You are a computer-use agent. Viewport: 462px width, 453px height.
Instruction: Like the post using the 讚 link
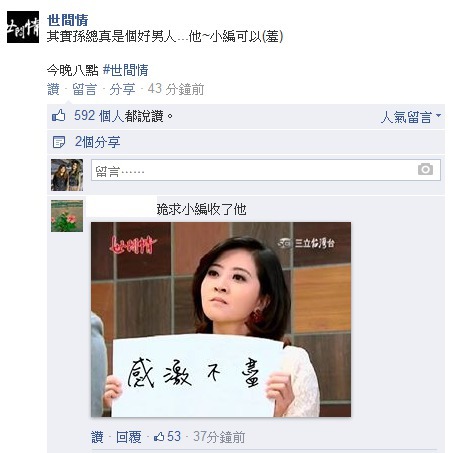pos(53,89)
